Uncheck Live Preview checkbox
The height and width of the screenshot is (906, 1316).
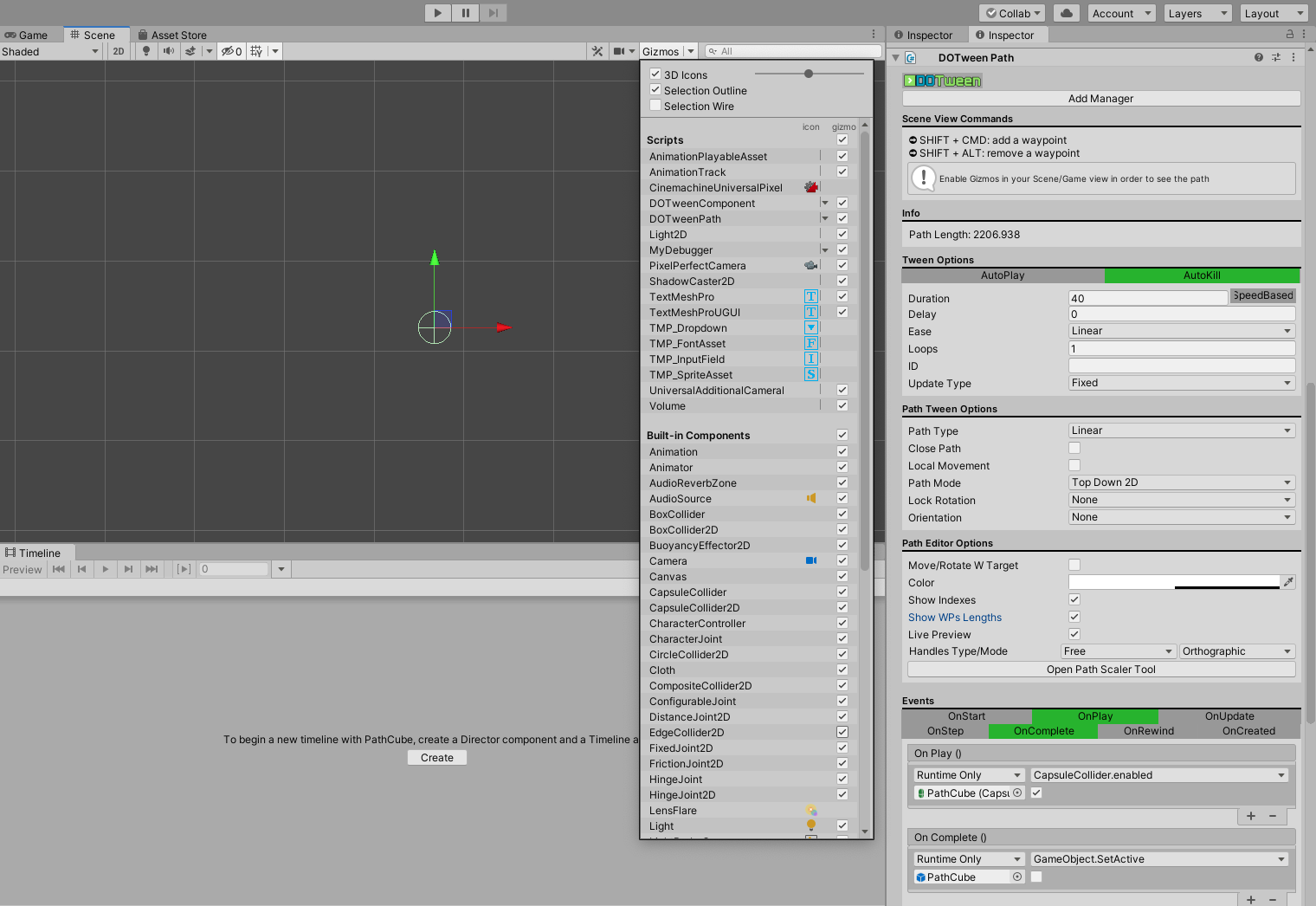coord(1074,634)
